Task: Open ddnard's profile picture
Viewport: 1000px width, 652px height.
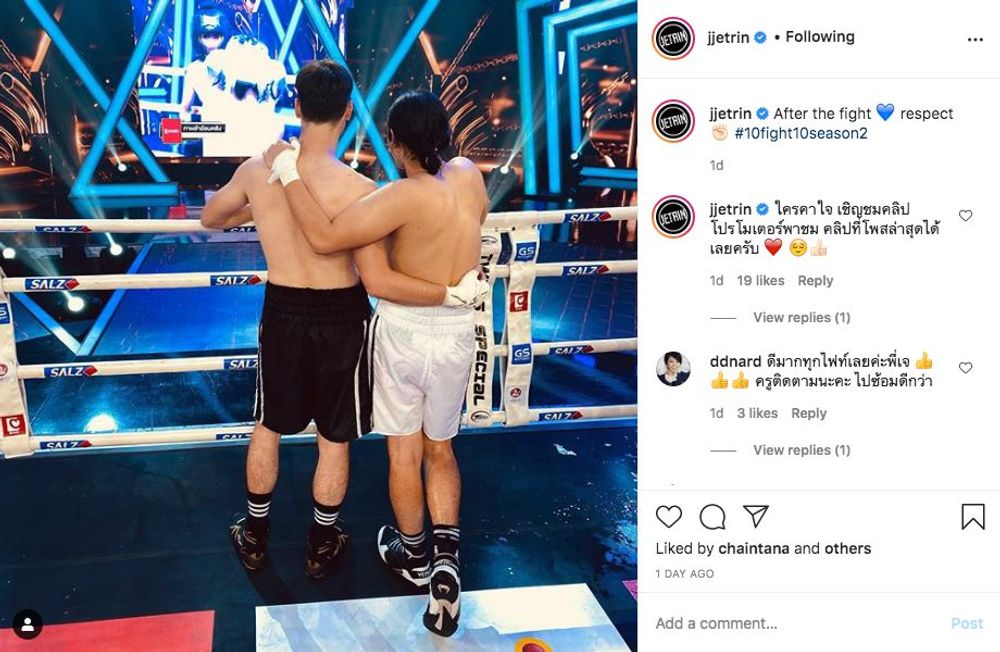Action: click(x=673, y=368)
